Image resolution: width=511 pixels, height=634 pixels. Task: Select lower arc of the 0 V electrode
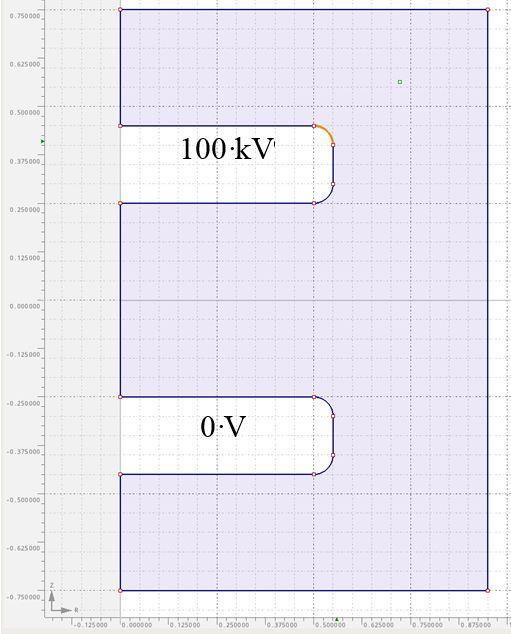point(327,468)
